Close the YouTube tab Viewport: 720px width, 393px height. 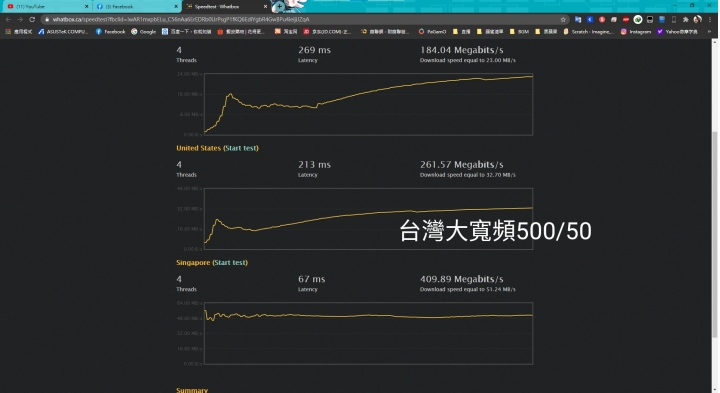click(x=86, y=6)
